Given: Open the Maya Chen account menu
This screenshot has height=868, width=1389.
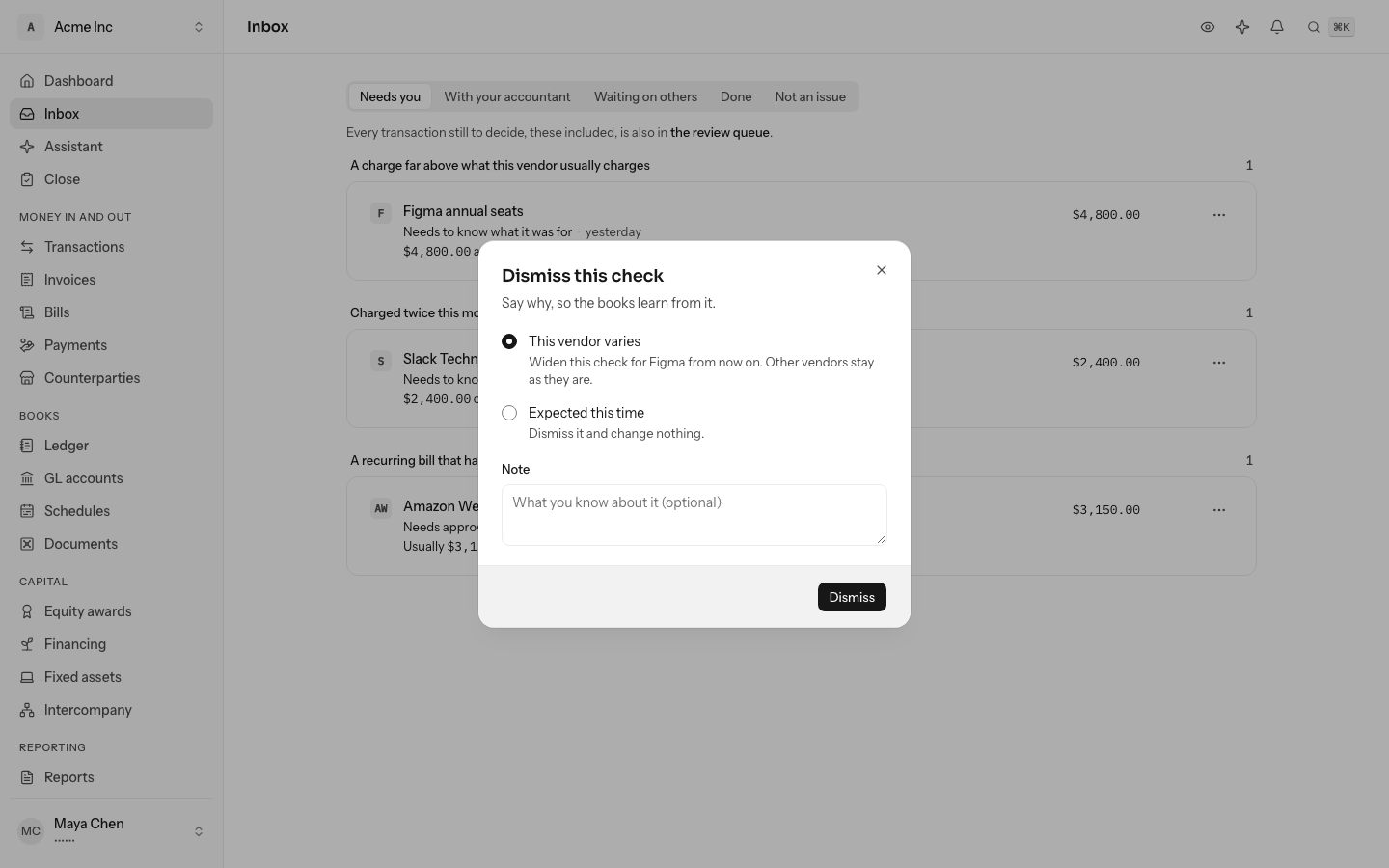Looking at the screenshot, I should pos(112,830).
